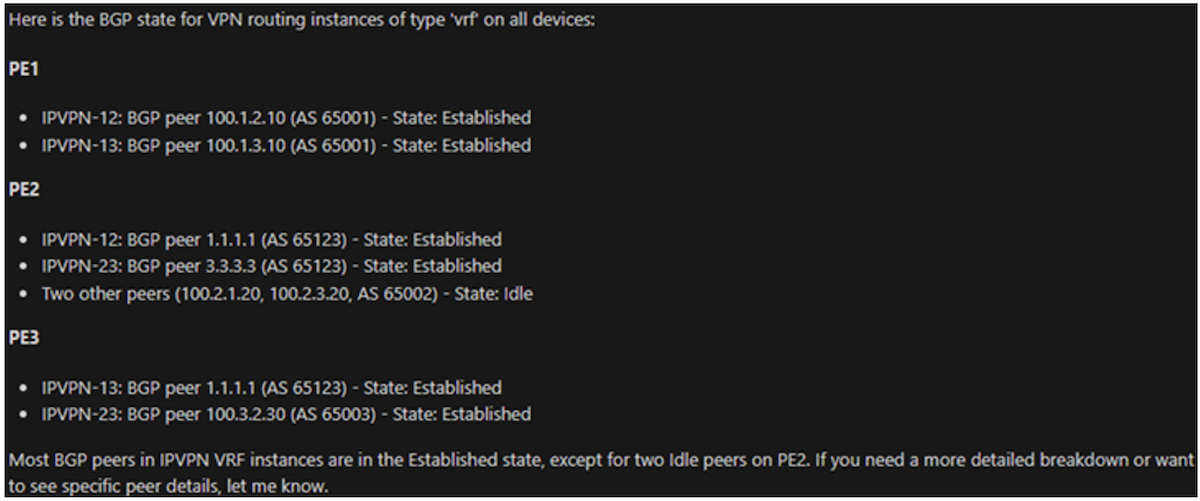Click the bullet before the 100.1.2.10 peer entry
Image resolution: width=1200 pixels, height=501 pixels.
[x=24, y=118]
